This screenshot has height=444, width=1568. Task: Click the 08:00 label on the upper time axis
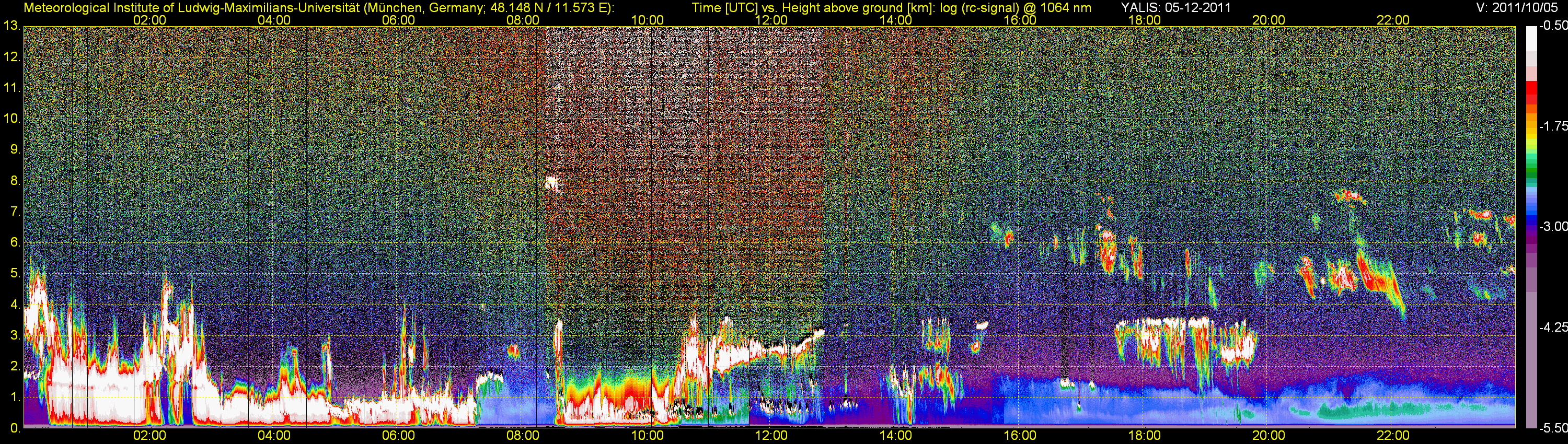(x=523, y=20)
